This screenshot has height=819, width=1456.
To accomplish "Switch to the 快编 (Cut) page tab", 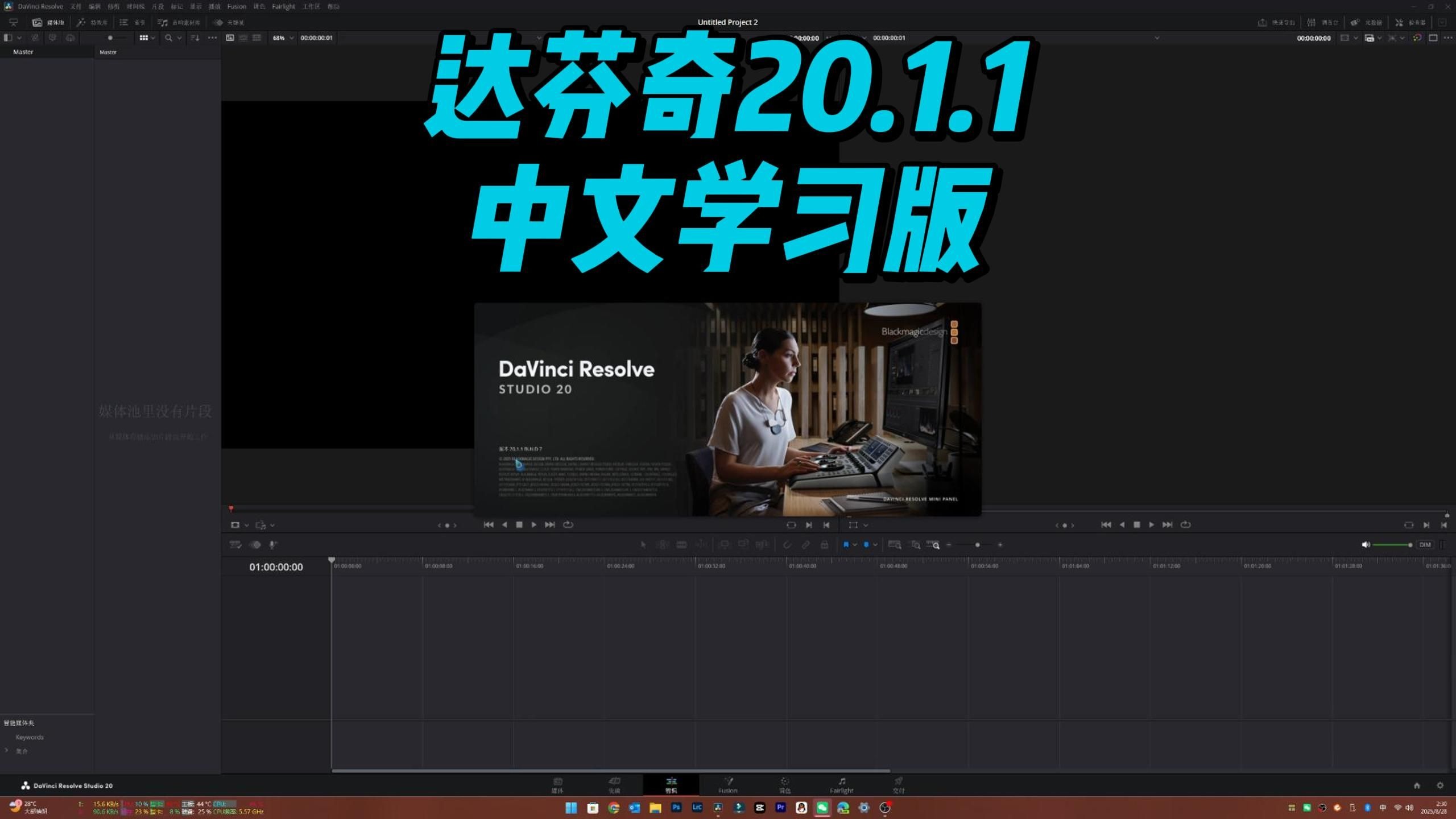I will click(614, 785).
